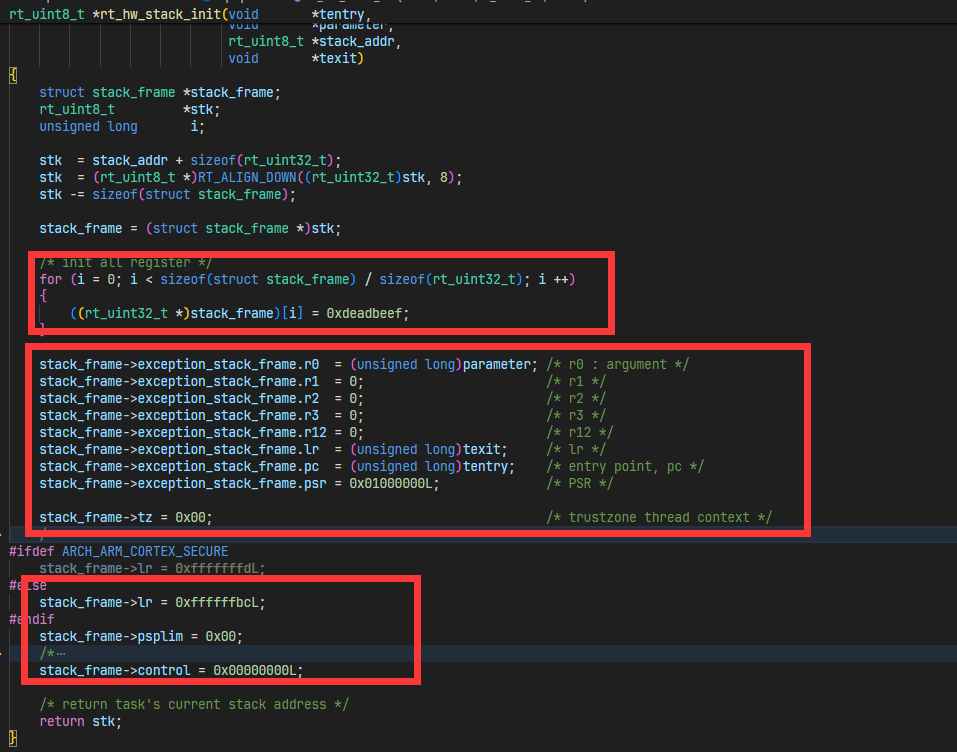Click the '/* PSR */' comment
The image size is (957, 752).
pyautogui.click(x=580, y=483)
